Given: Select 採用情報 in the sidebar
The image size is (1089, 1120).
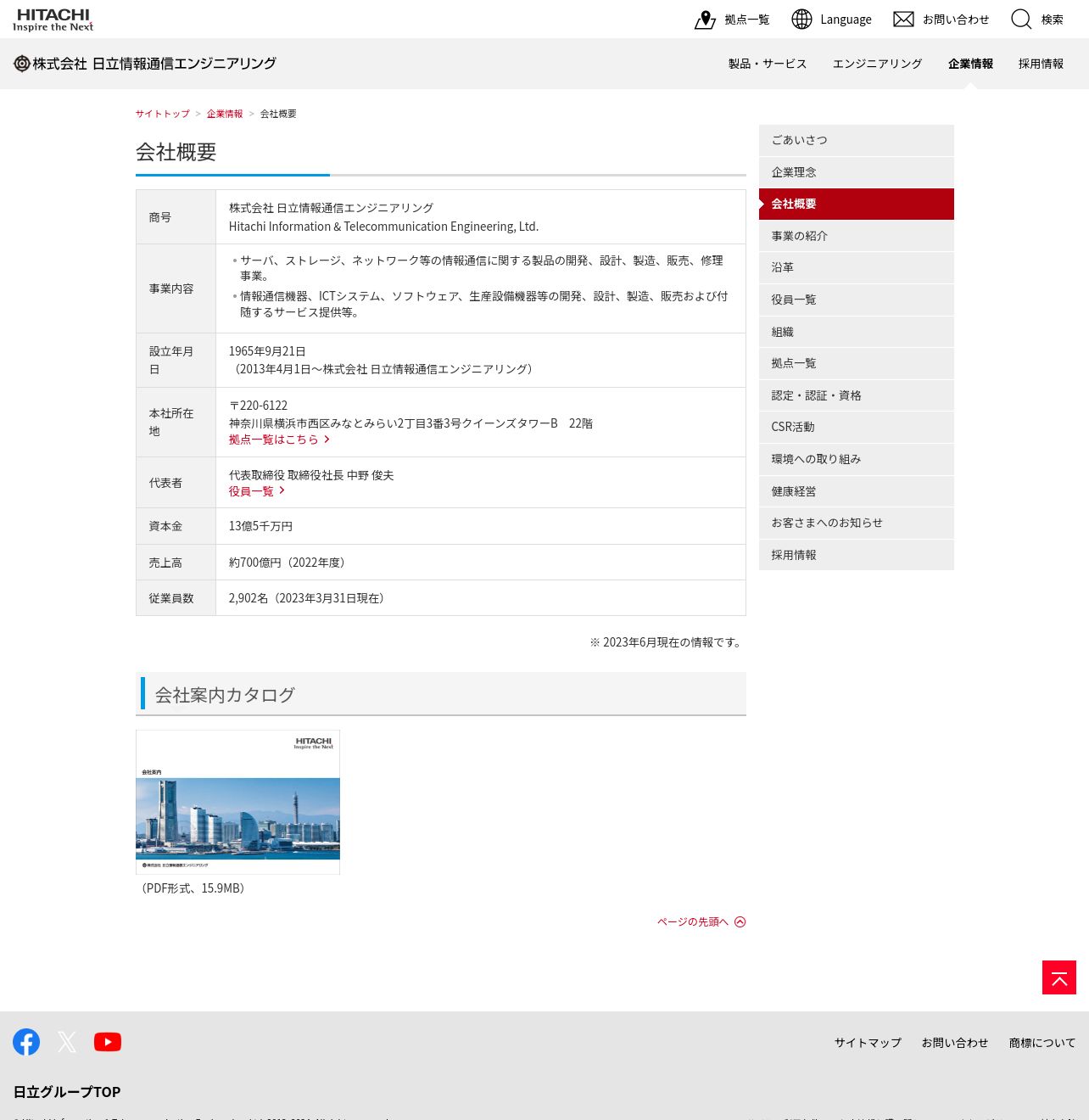Looking at the screenshot, I should pos(857,555).
